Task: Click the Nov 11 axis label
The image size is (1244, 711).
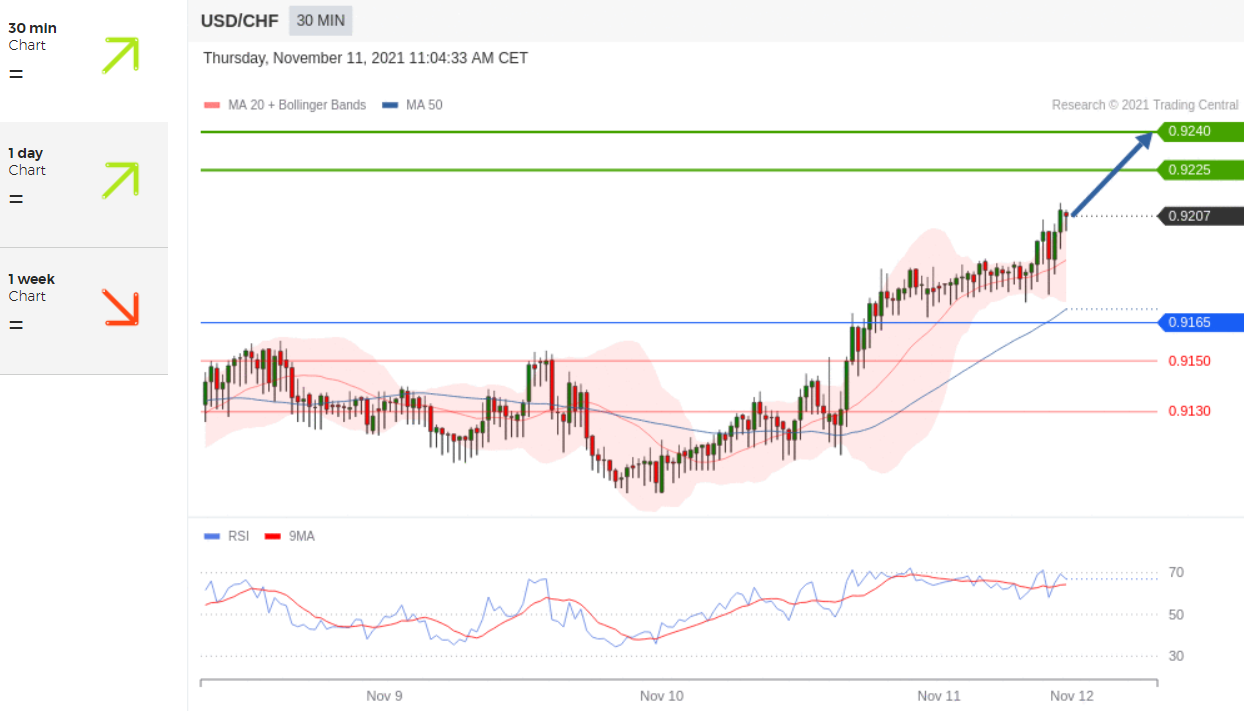Action: click(938, 696)
